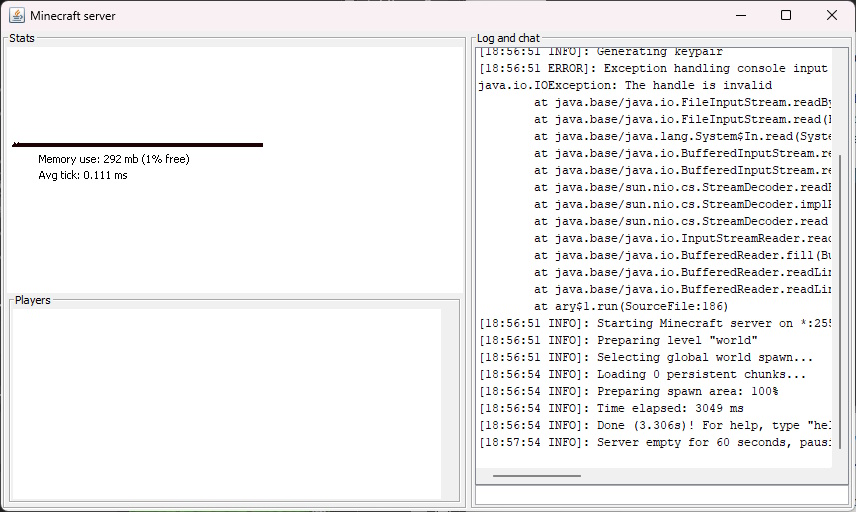Click the "Done (3.306s)!" log line
The width and height of the screenshot is (856, 512).
pos(655,425)
